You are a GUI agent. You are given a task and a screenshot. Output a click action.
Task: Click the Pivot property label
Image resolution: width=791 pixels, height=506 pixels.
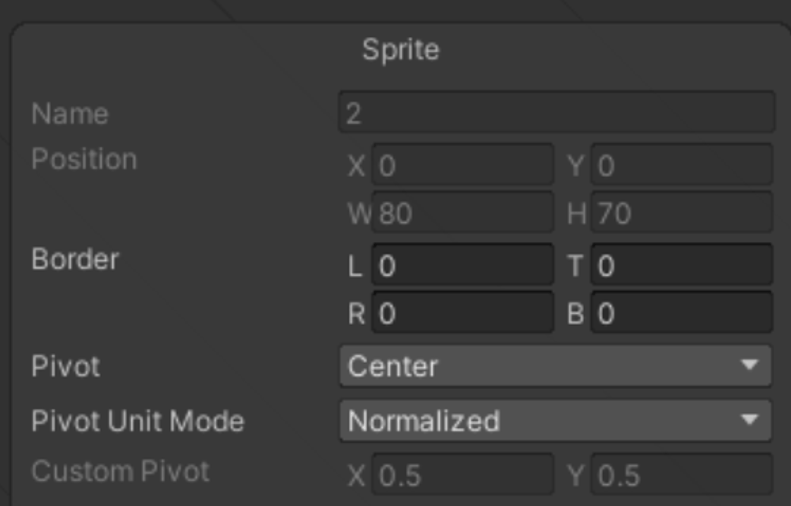tap(66, 366)
